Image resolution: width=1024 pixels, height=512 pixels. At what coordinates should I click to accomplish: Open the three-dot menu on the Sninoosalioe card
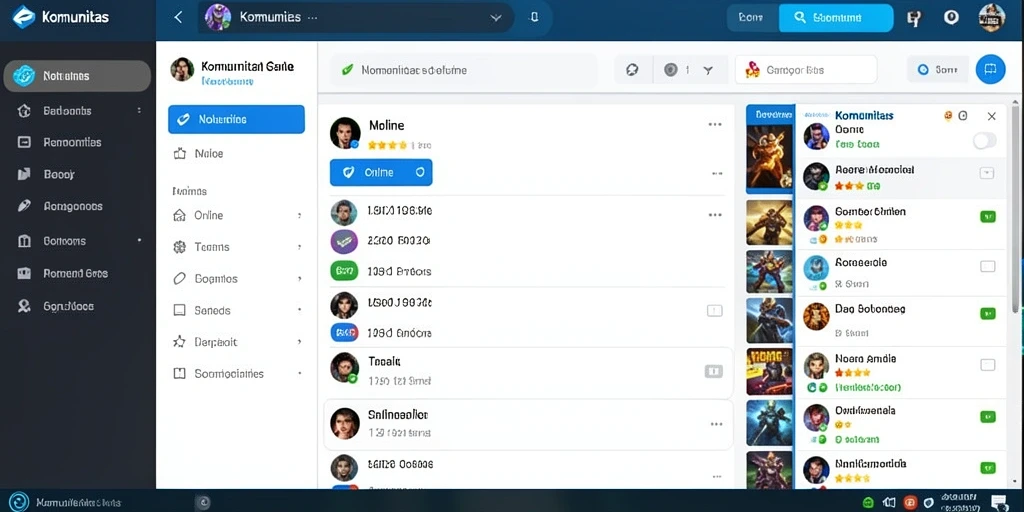716,424
